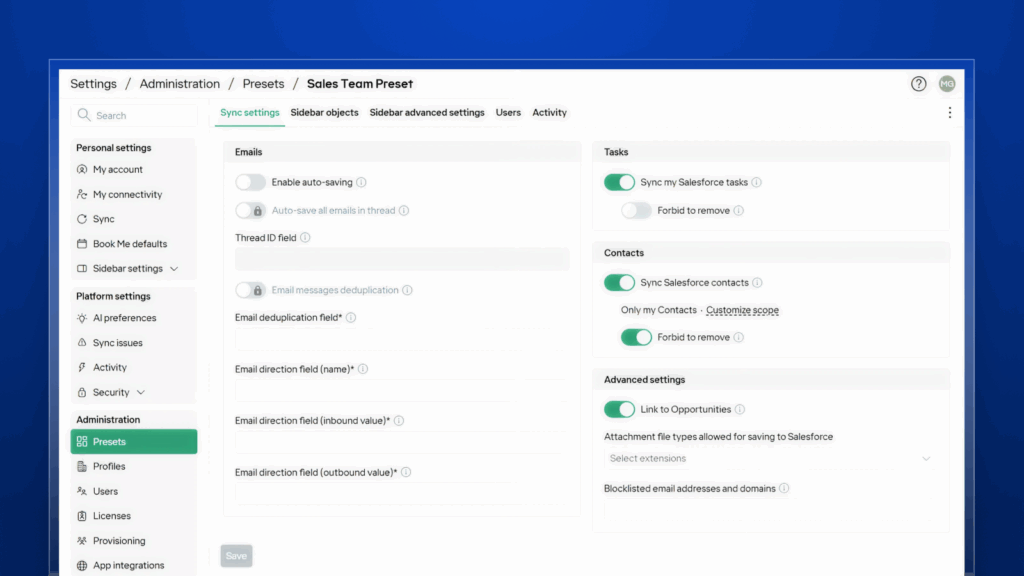
Task: Open the three-dot more options menu
Action: [x=949, y=113]
